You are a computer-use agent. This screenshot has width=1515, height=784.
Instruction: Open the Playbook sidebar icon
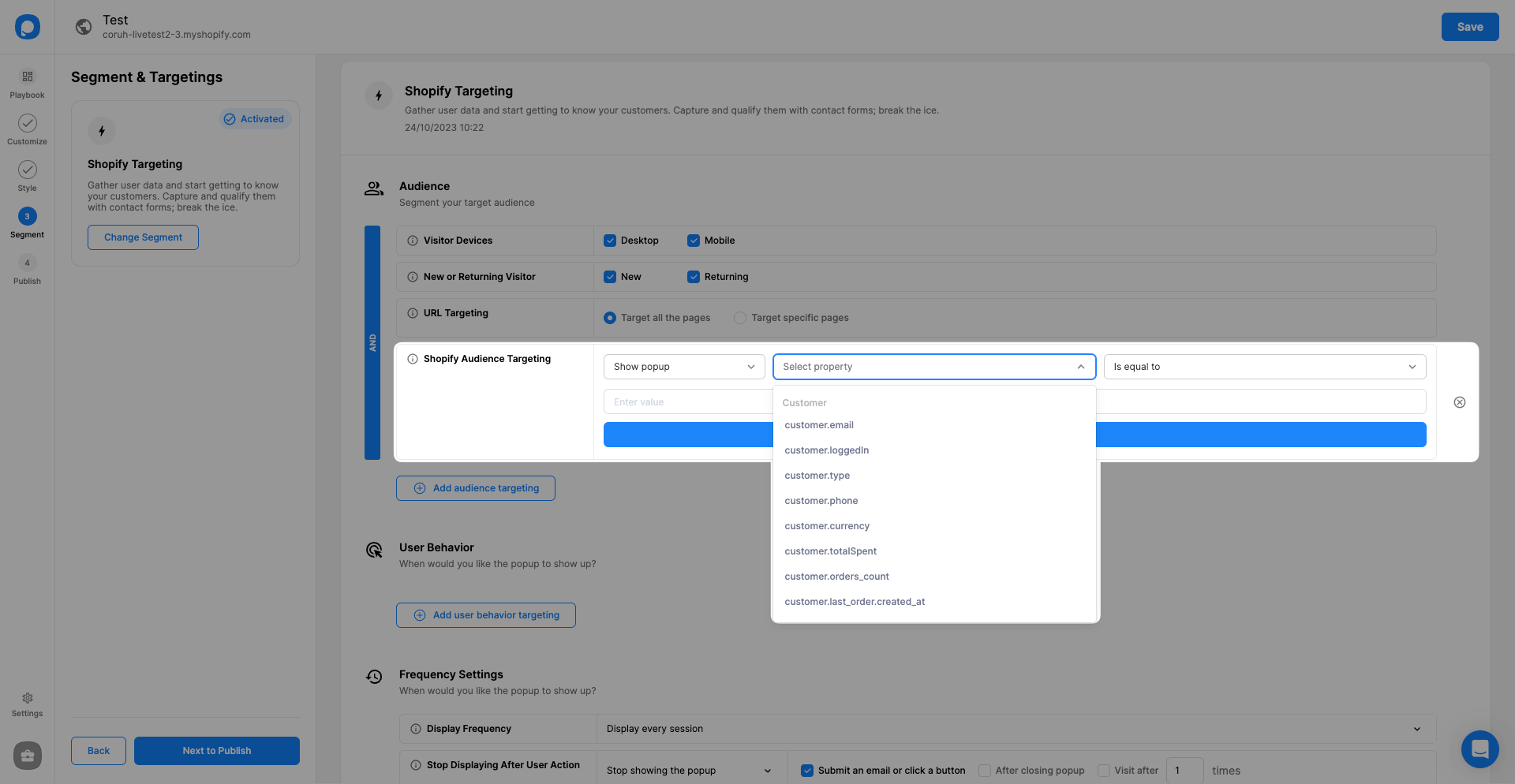[x=28, y=77]
